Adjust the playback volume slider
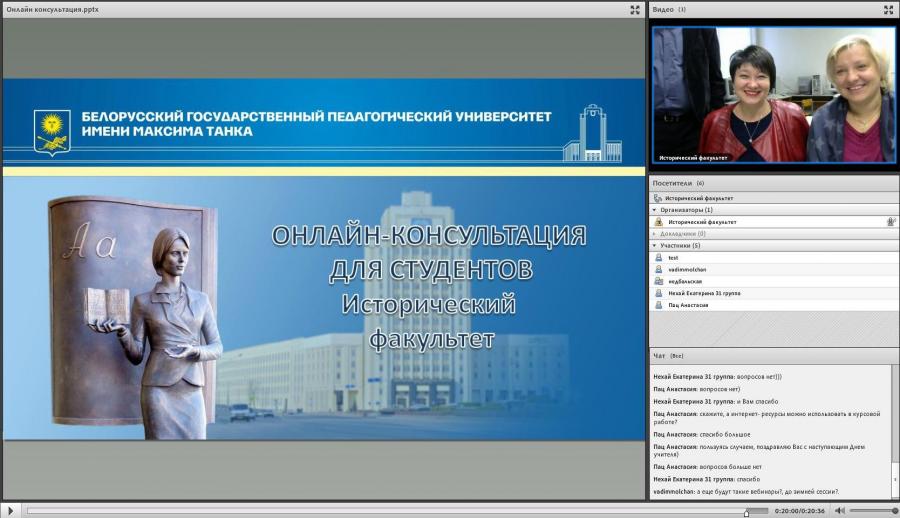Image resolution: width=900 pixels, height=518 pixels. [x=873, y=511]
